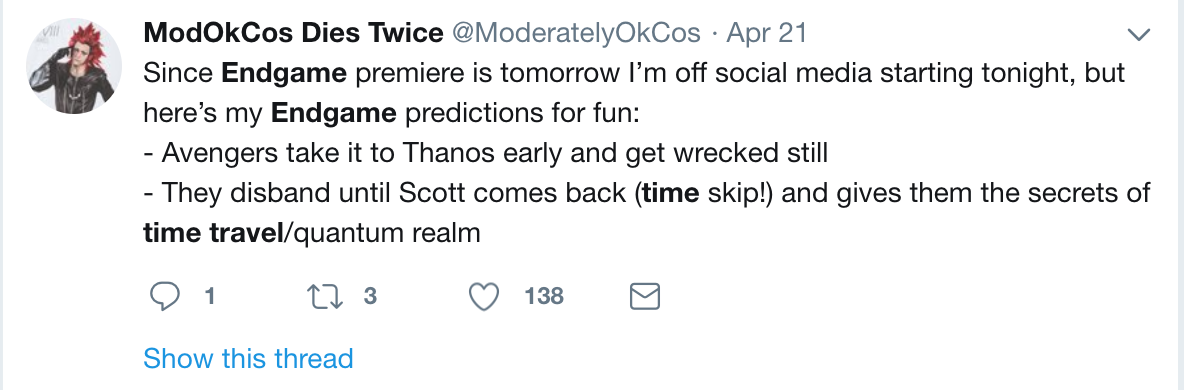Click the reply speech bubble icon
Viewport: 1184px width, 390px height.
pos(164,296)
